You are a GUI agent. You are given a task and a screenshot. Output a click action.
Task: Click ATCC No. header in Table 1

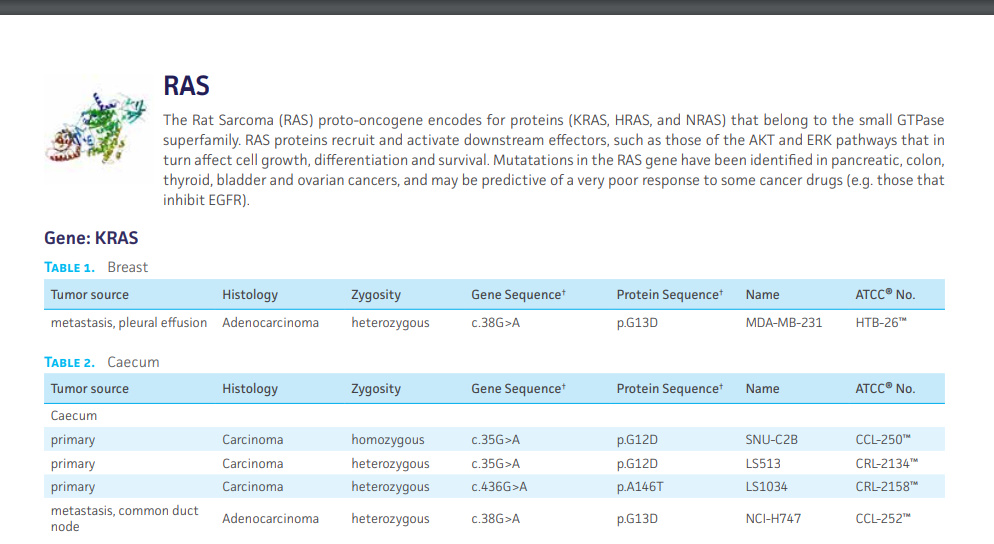click(885, 295)
